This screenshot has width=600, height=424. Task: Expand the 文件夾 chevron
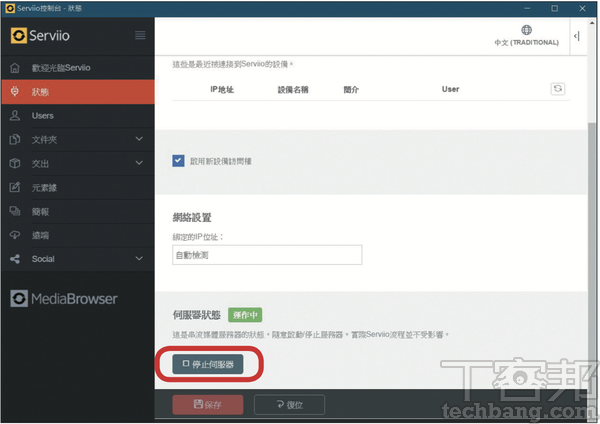click(139, 139)
